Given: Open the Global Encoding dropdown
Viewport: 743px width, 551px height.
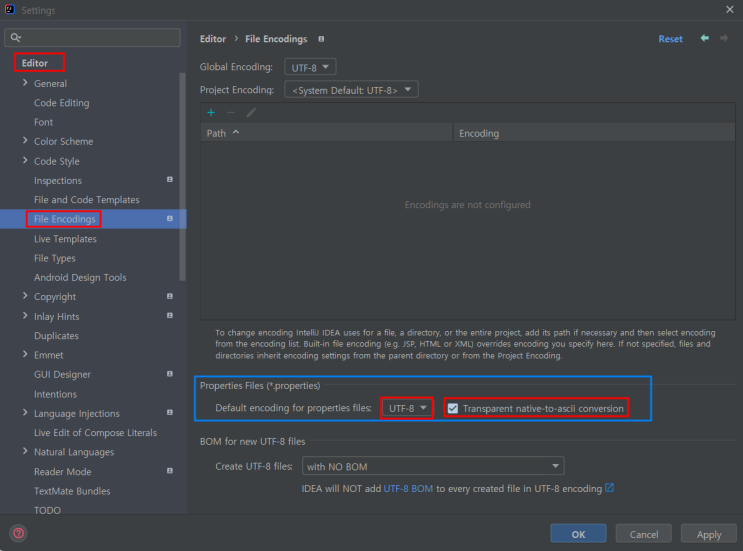Looking at the screenshot, I should [x=310, y=67].
